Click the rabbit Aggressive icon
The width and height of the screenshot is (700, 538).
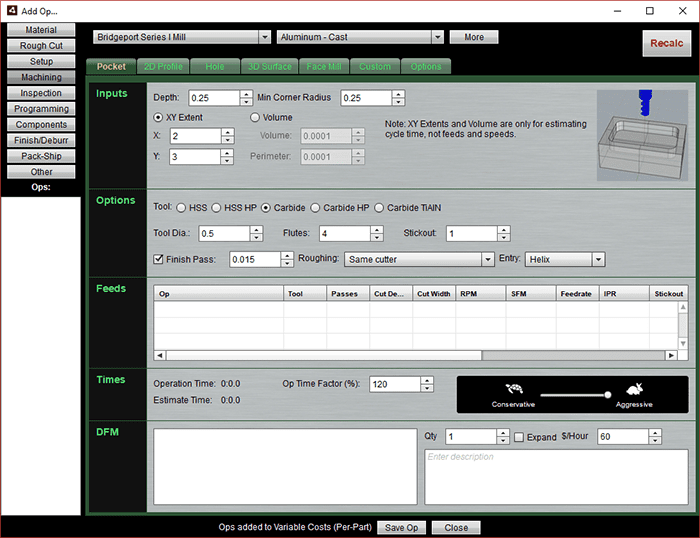point(634,389)
